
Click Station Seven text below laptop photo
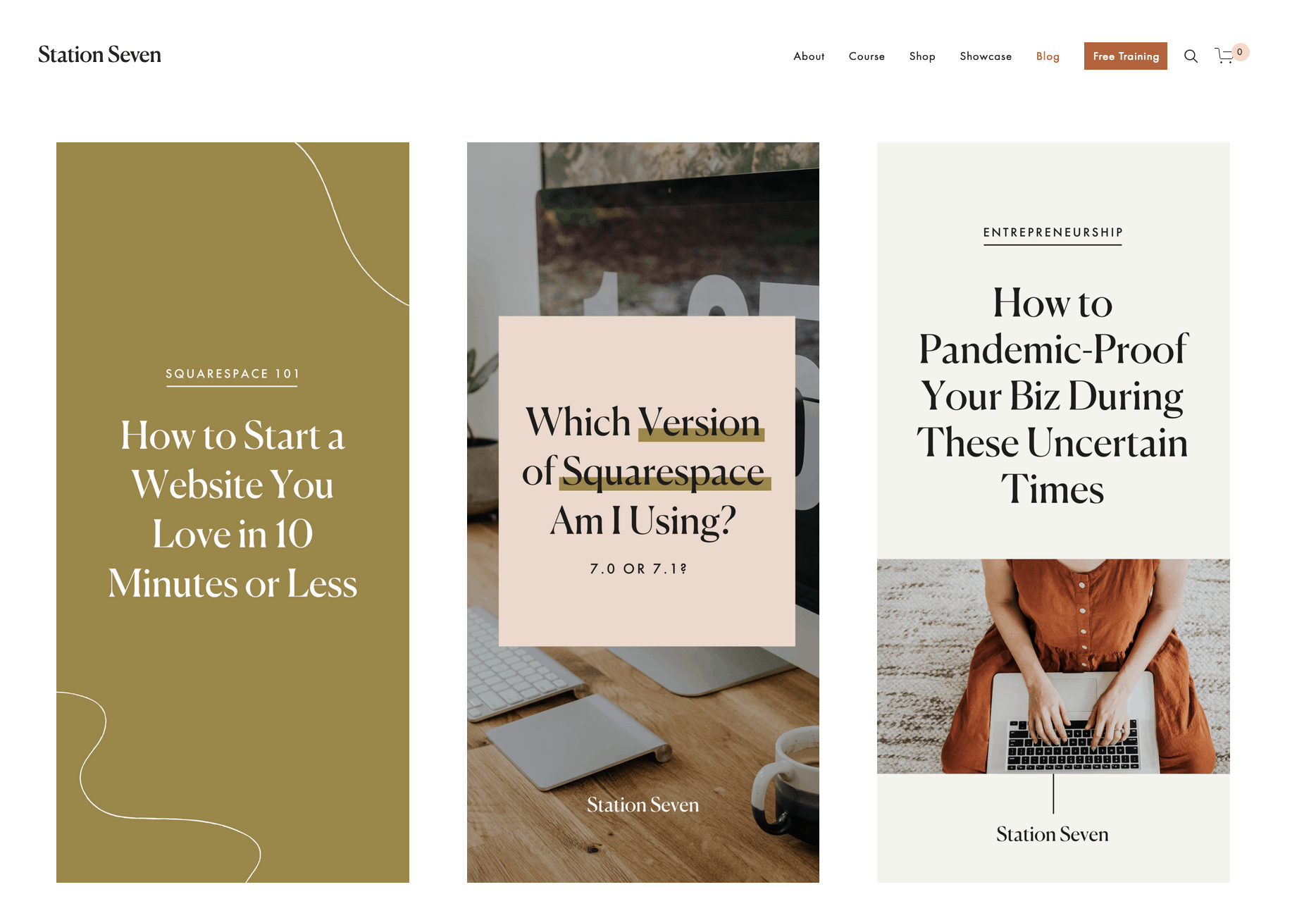[x=1053, y=834]
